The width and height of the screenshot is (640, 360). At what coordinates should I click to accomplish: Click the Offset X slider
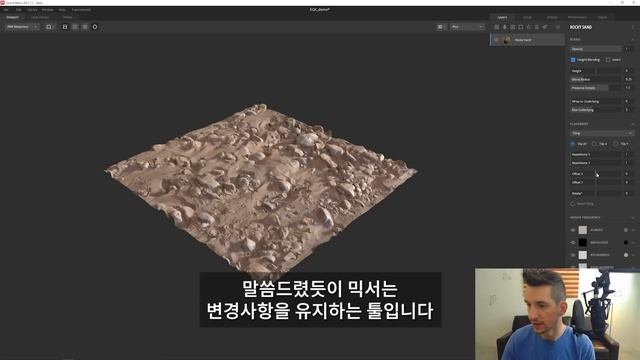595,174
